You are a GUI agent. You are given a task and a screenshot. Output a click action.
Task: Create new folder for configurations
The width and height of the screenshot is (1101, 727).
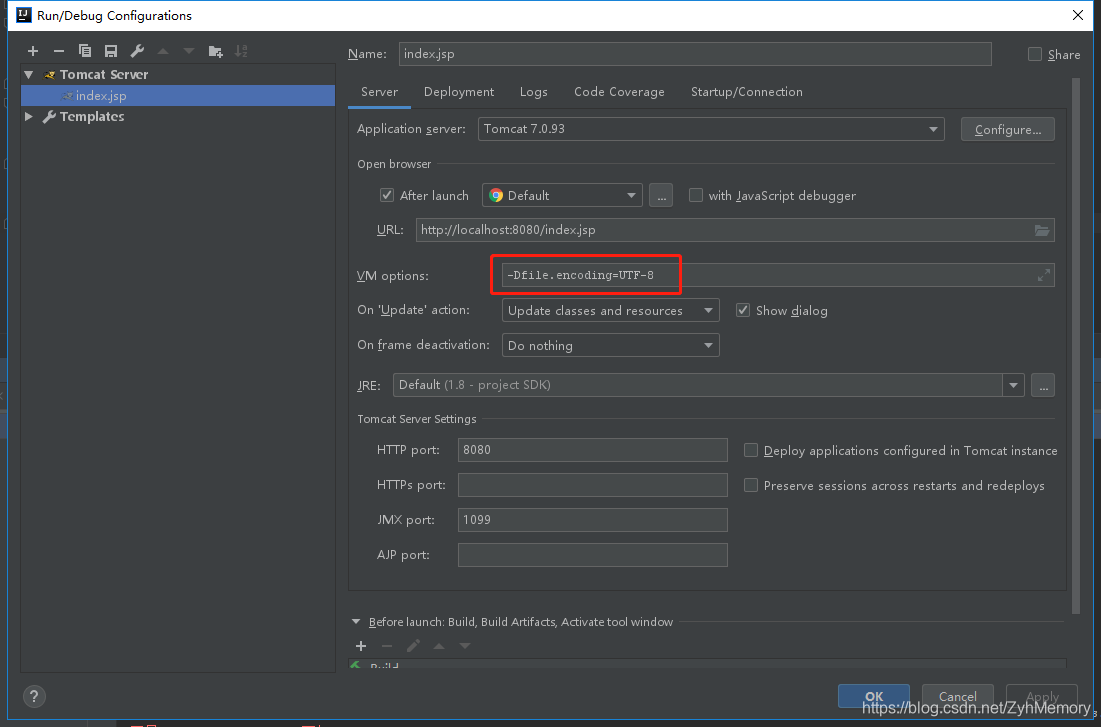[216, 51]
